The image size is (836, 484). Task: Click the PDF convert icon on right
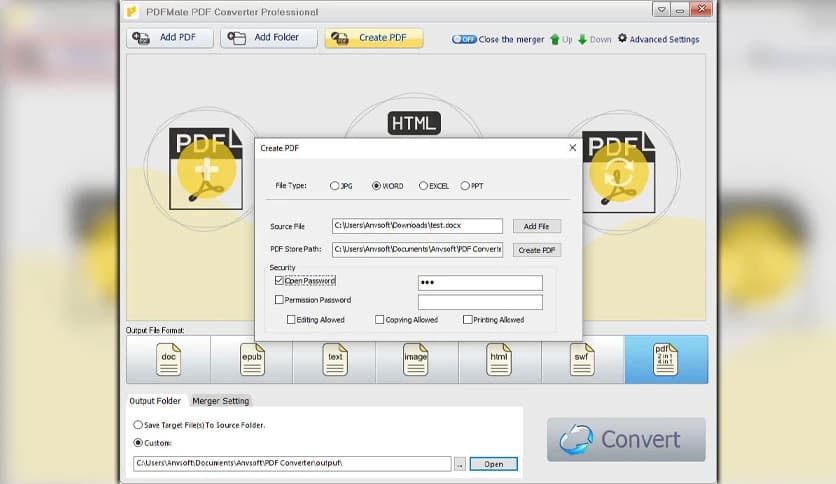[618, 172]
